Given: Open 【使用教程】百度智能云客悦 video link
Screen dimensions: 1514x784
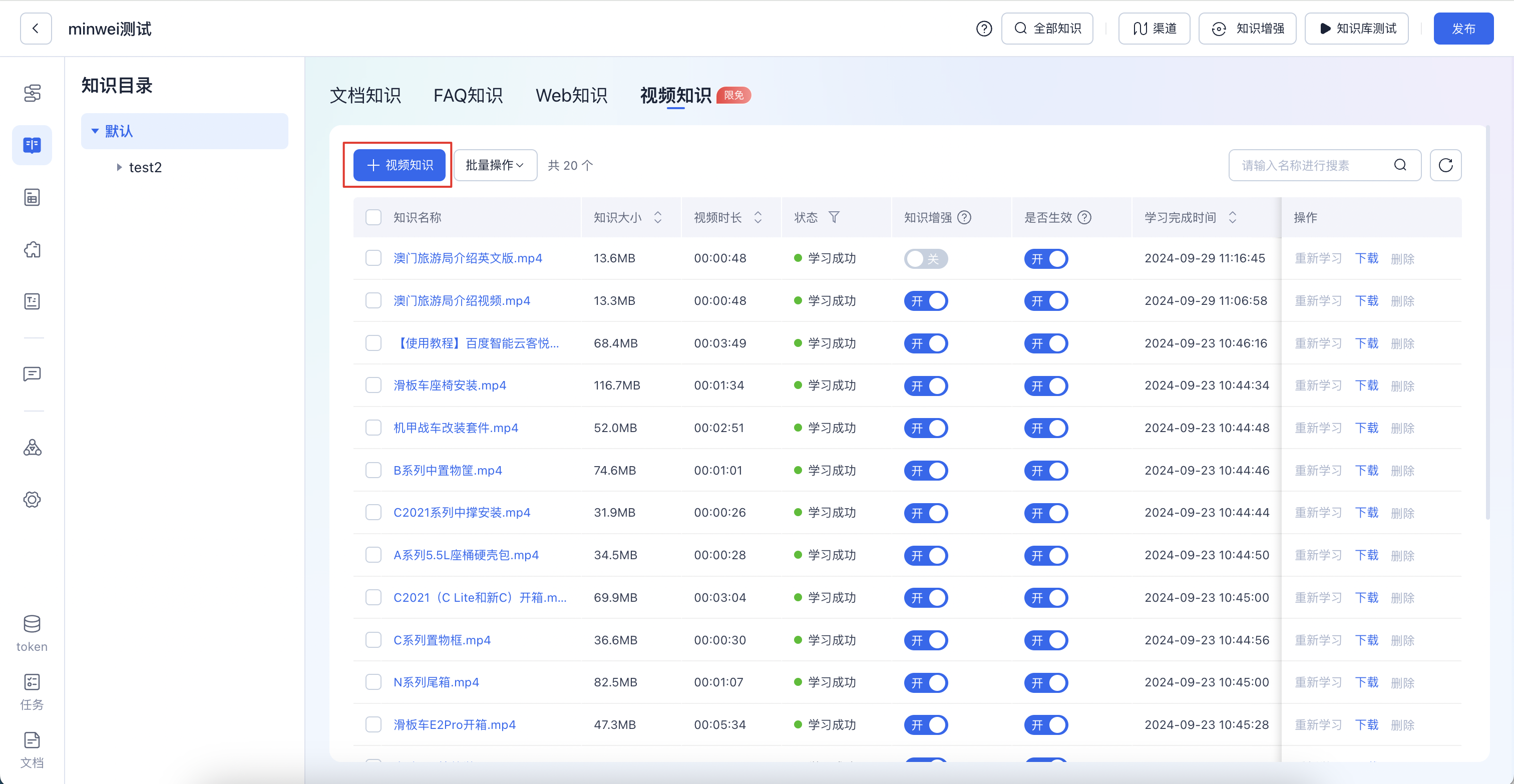Looking at the screenshot, I should coord(476,343).
